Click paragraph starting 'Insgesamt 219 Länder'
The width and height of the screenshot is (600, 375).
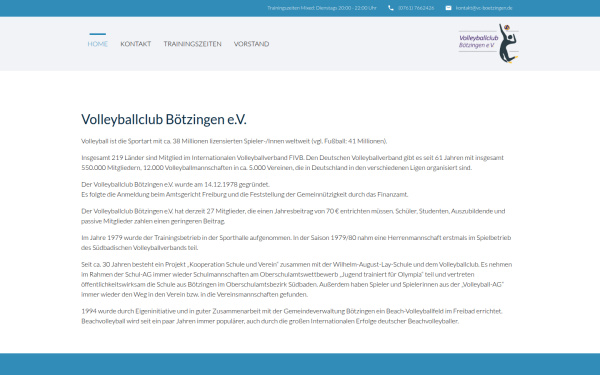(x=293, y=162)
